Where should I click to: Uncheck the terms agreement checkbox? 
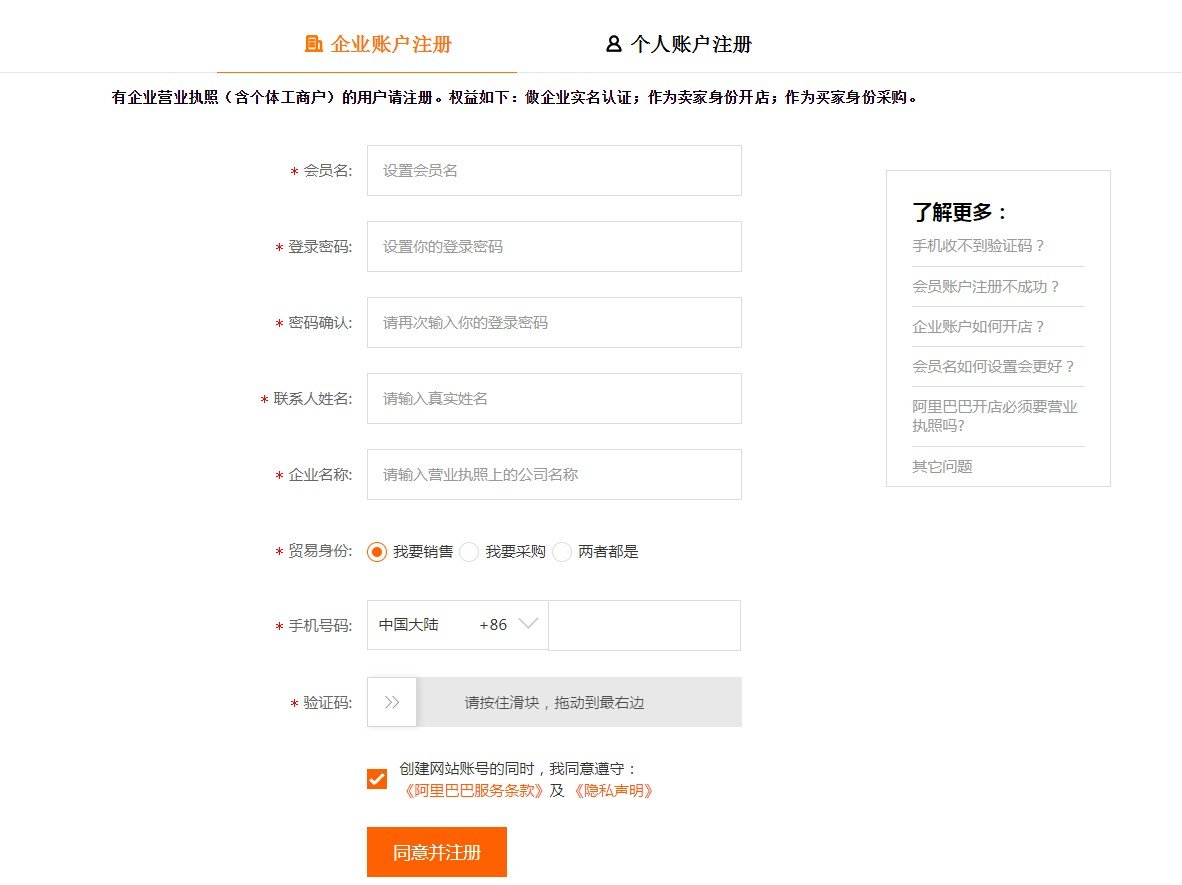pos(377,778)
